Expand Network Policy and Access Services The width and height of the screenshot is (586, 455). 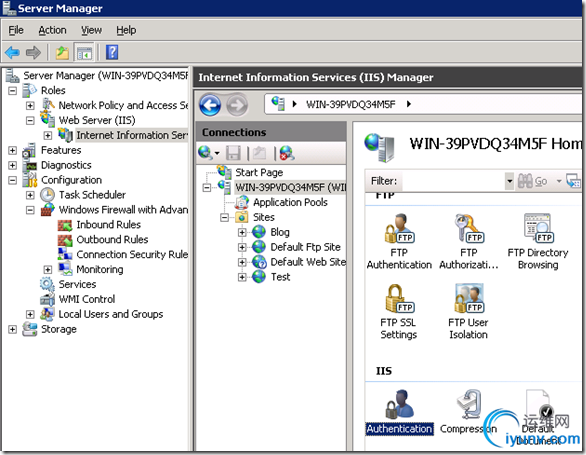[30, 105]
